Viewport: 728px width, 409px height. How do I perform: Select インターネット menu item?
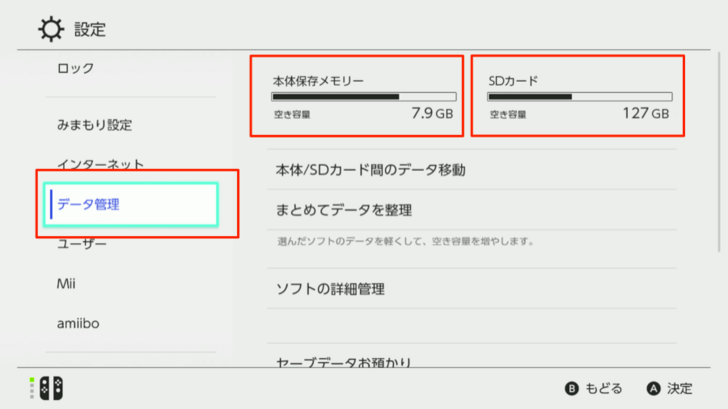(x=100, y=164)
